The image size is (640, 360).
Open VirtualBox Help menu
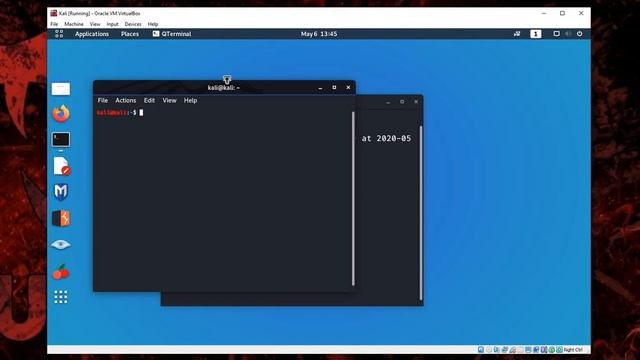pos(153,24)
